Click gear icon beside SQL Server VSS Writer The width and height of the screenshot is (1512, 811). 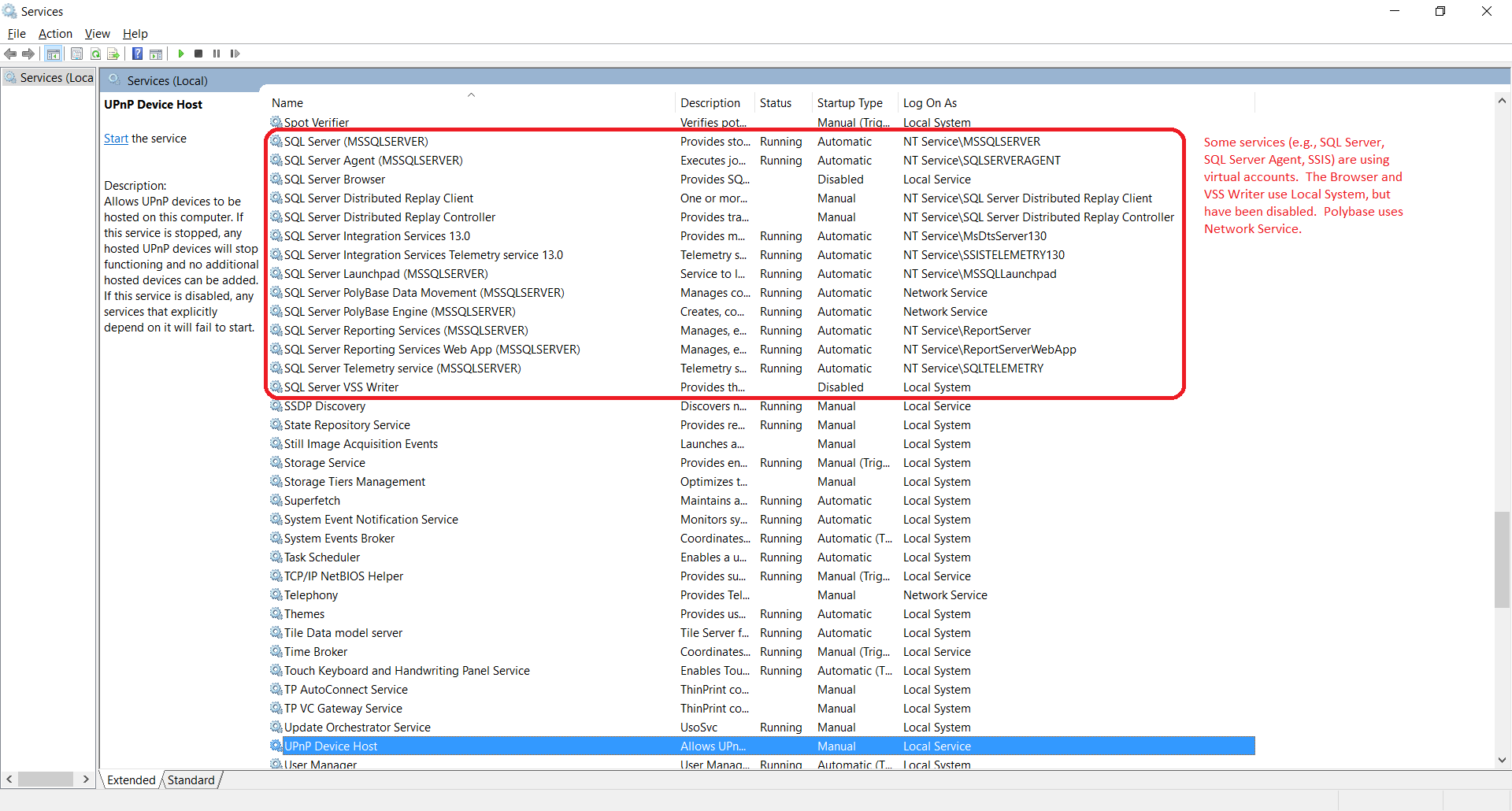[276, 387]
